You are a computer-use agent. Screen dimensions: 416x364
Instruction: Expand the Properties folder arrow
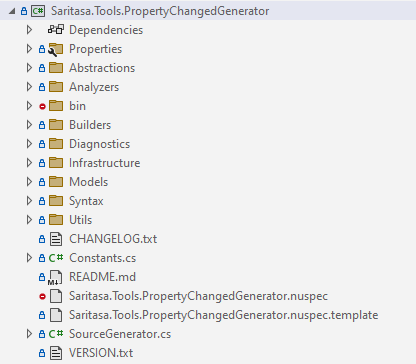pyautogui.click(x=29, y=49)
